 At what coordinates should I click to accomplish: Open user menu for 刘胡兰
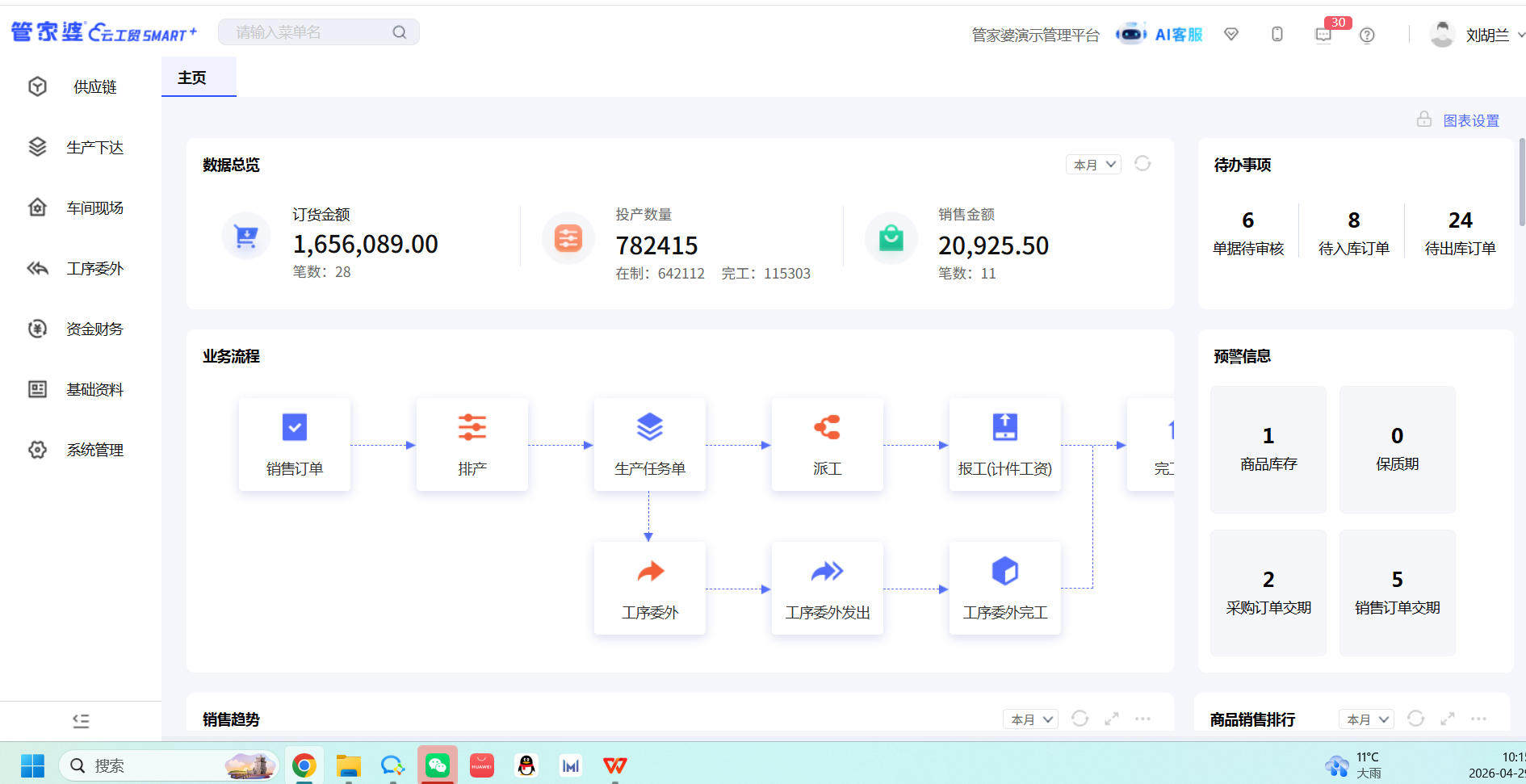[x=1478, y=35]
